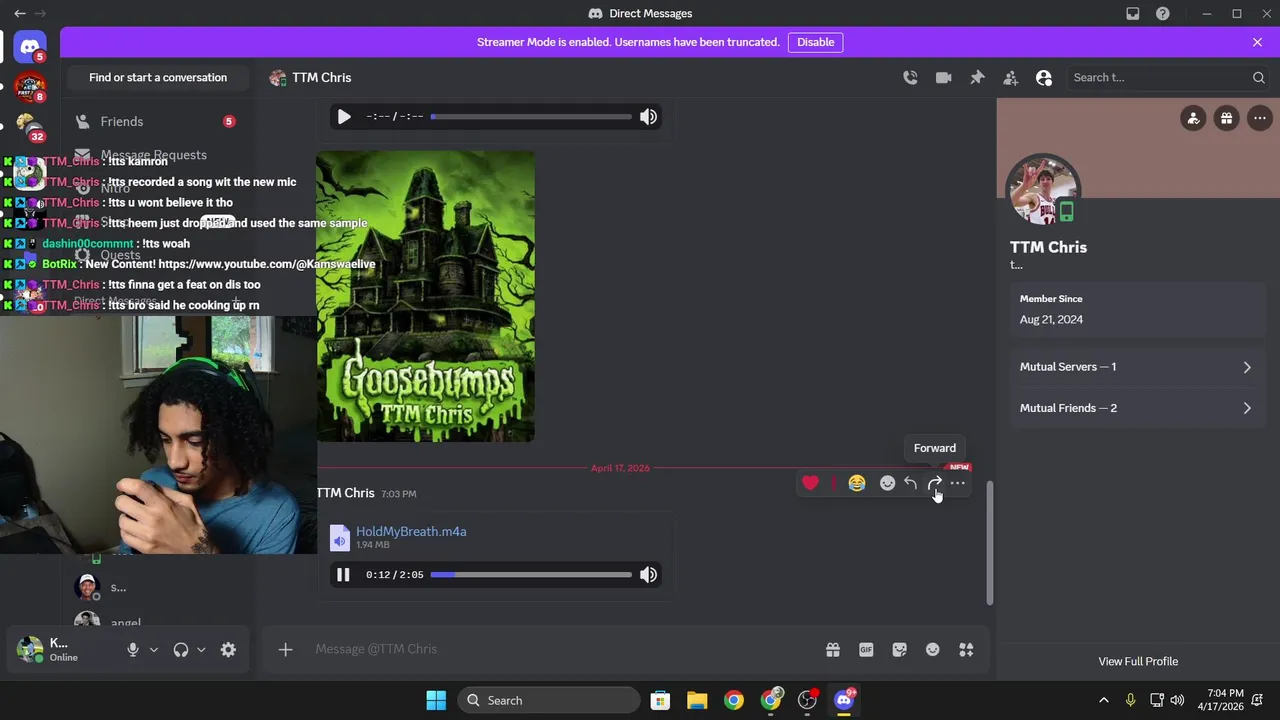Open the emoji picker in message bar
The image size is (1280, 720).
coord(933,650)
